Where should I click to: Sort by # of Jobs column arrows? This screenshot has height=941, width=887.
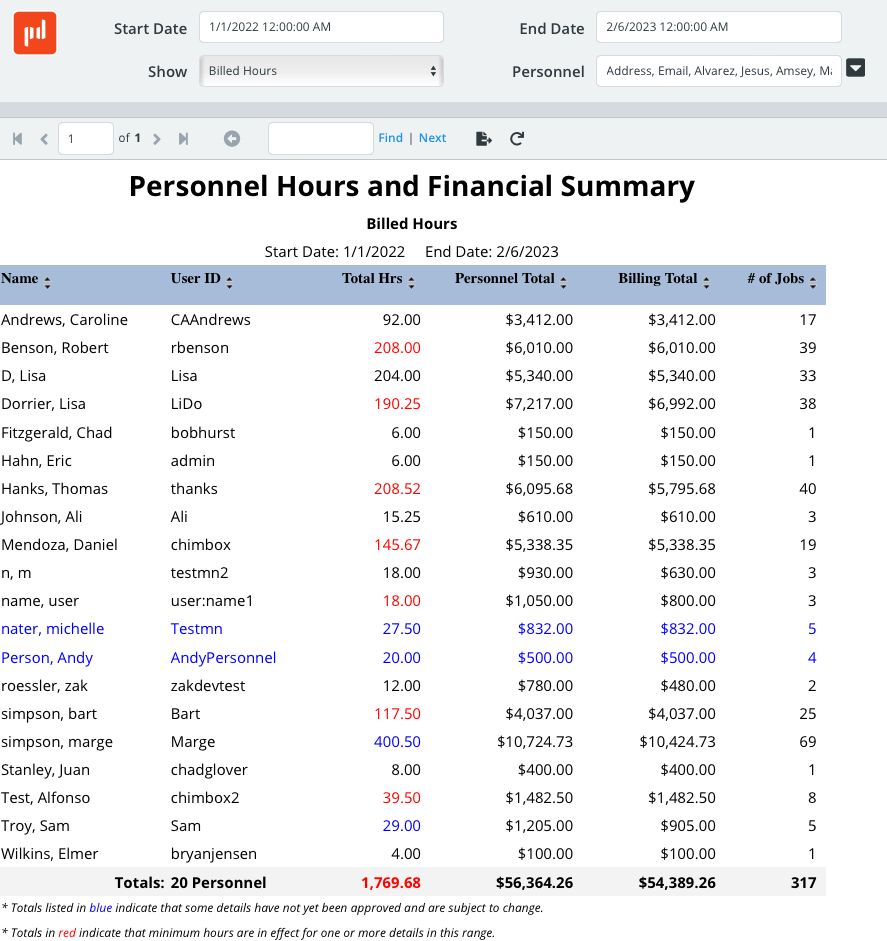[x=813, y=283]
